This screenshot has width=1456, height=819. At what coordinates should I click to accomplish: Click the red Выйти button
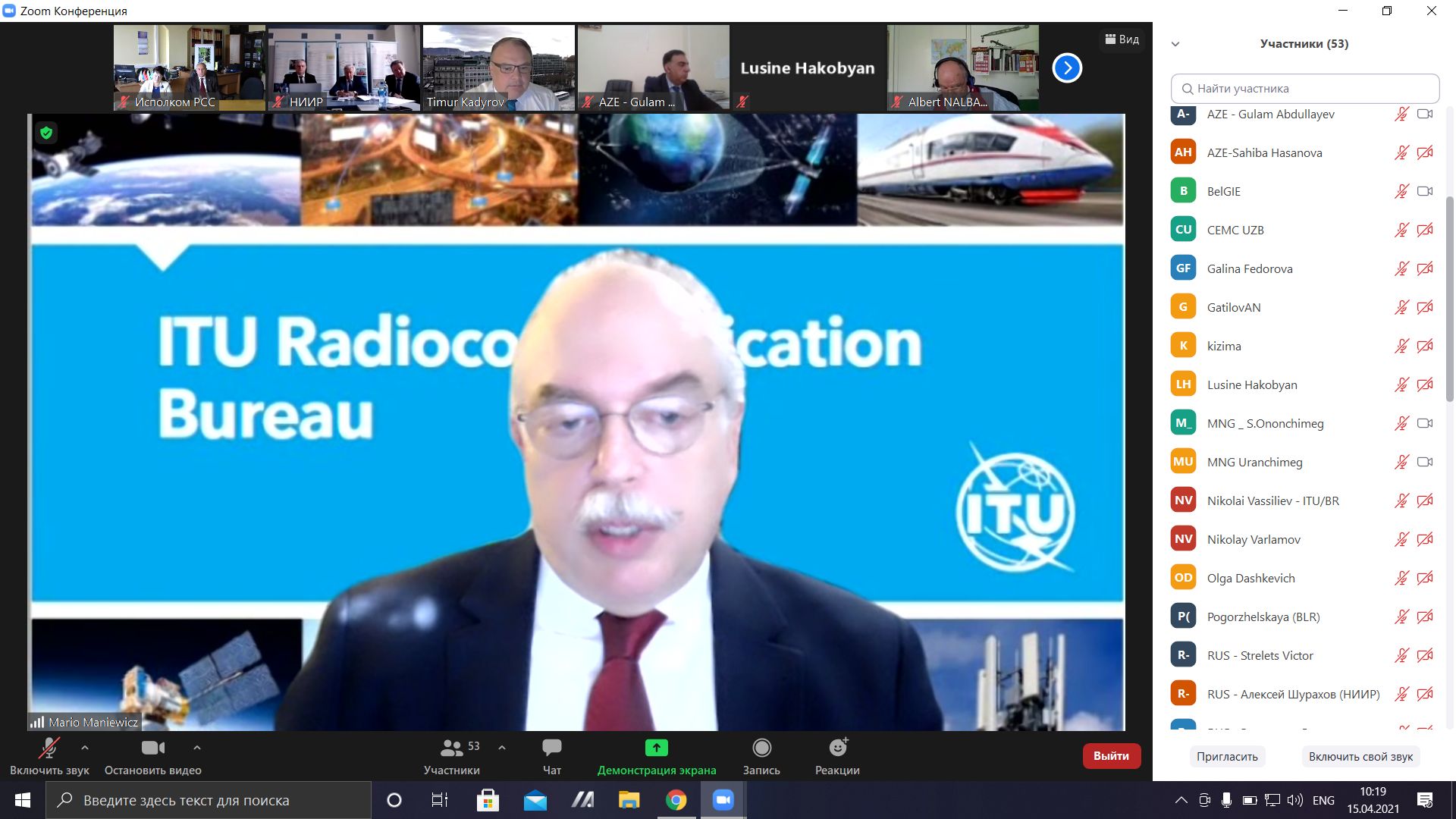tap(1111, 756)
